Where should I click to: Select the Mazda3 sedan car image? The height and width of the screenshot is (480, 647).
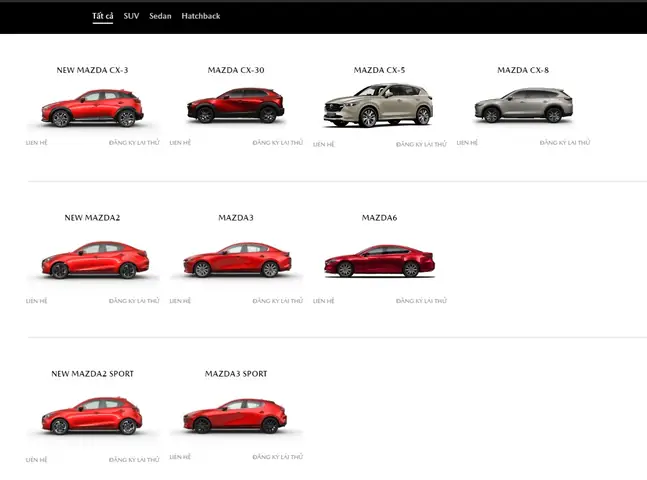[236, 260]
